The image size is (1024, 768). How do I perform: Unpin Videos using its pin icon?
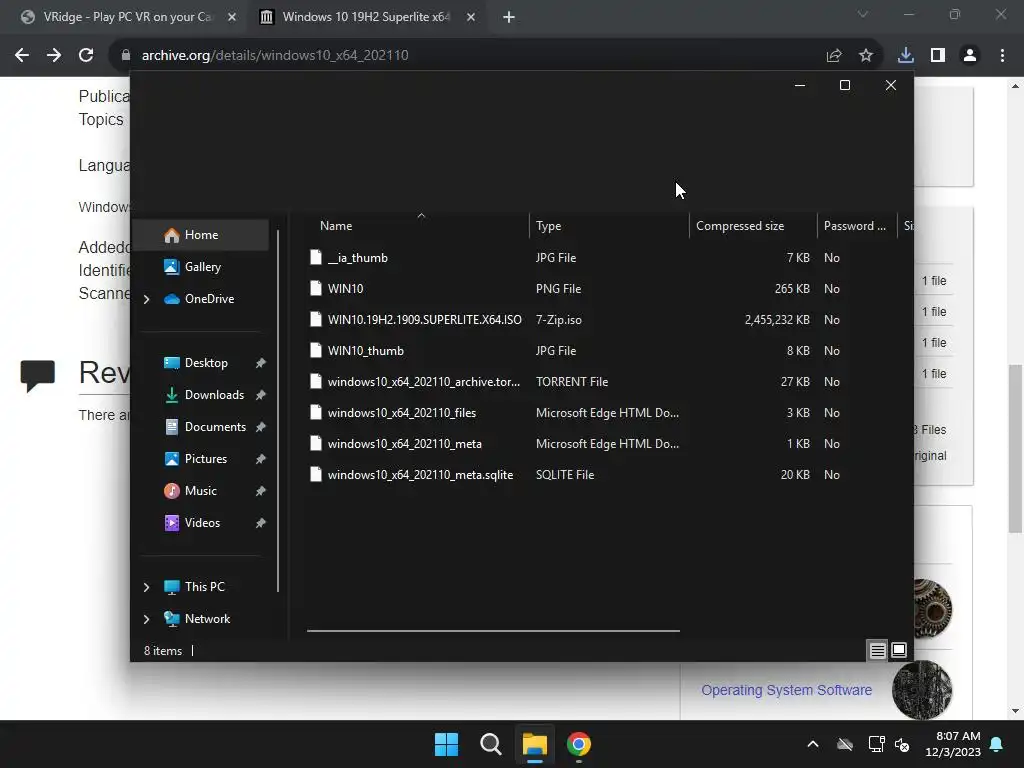pyautogui.click(x=261, y=523)
